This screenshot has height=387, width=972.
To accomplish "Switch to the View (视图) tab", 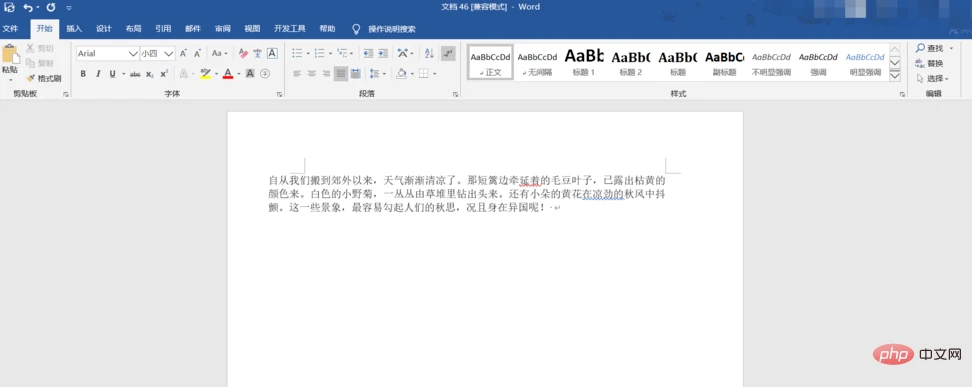I will (252, 29).
